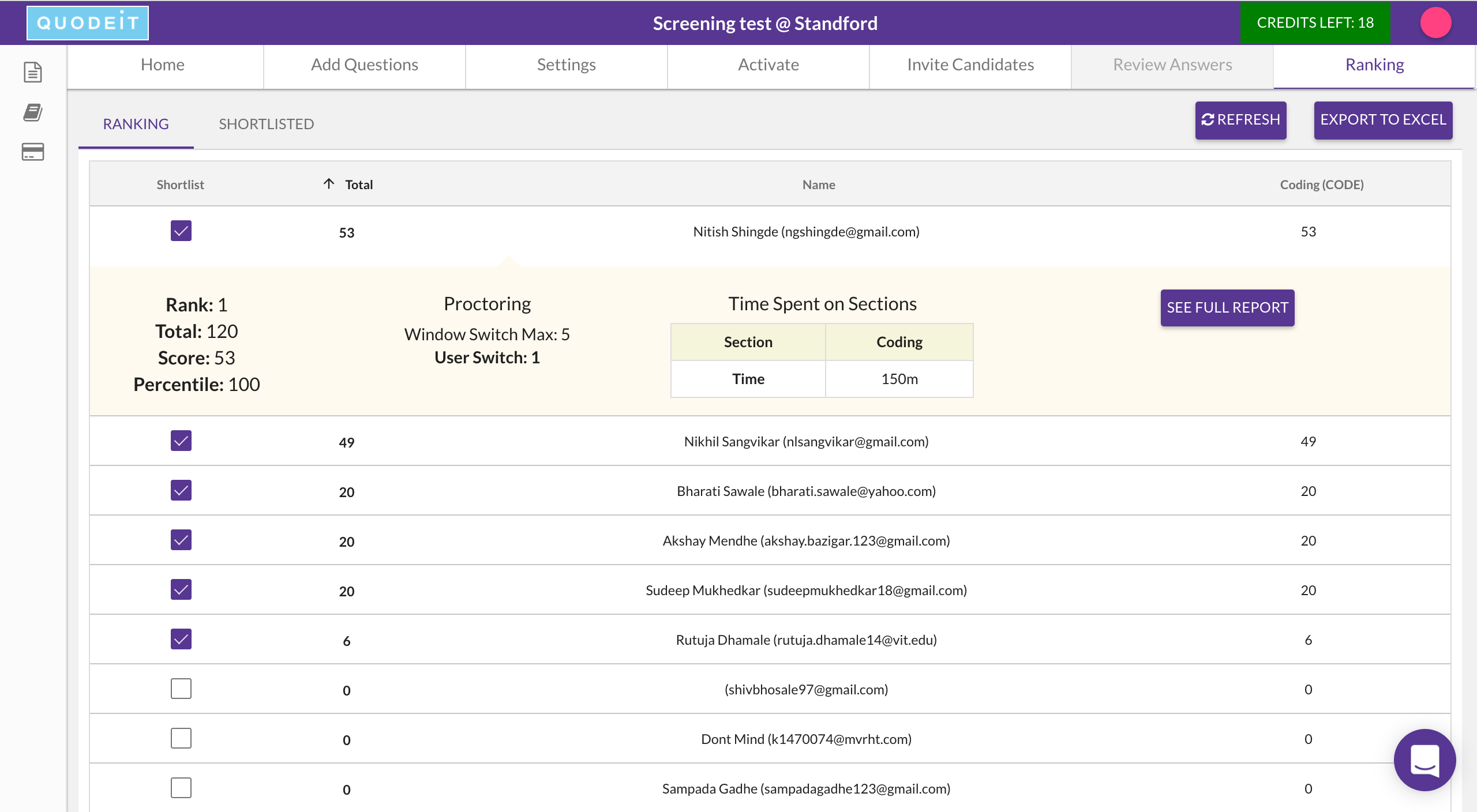The image size is (1477, 812).
Task: Expand Bharati Sawale's row details
Action: pyautogui.click(x=806, y=491)
